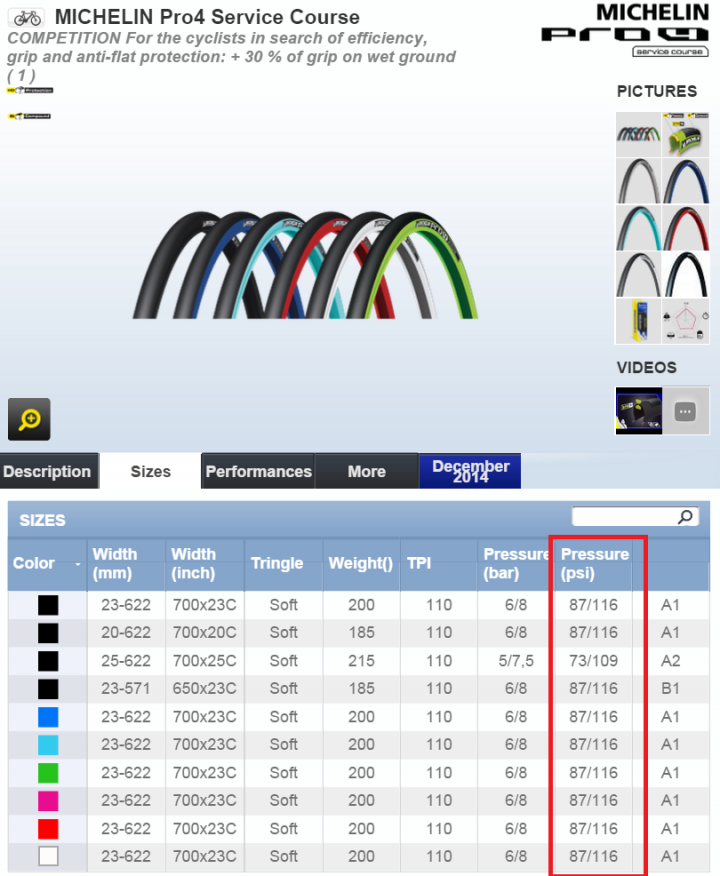Click the search magnifier in the sizes box
This screenshot has height=876, width=720.
click(685, 517)
